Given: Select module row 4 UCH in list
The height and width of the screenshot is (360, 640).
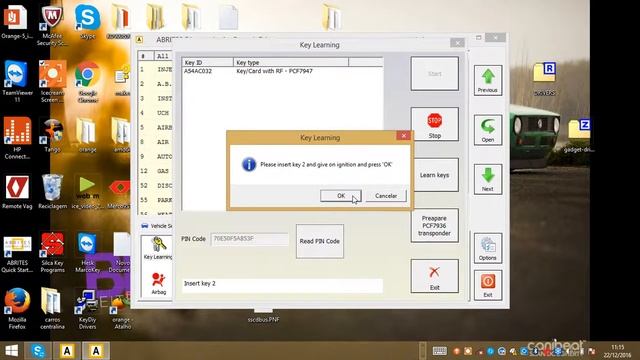Looking at the screenshot, I should [156, 113].
